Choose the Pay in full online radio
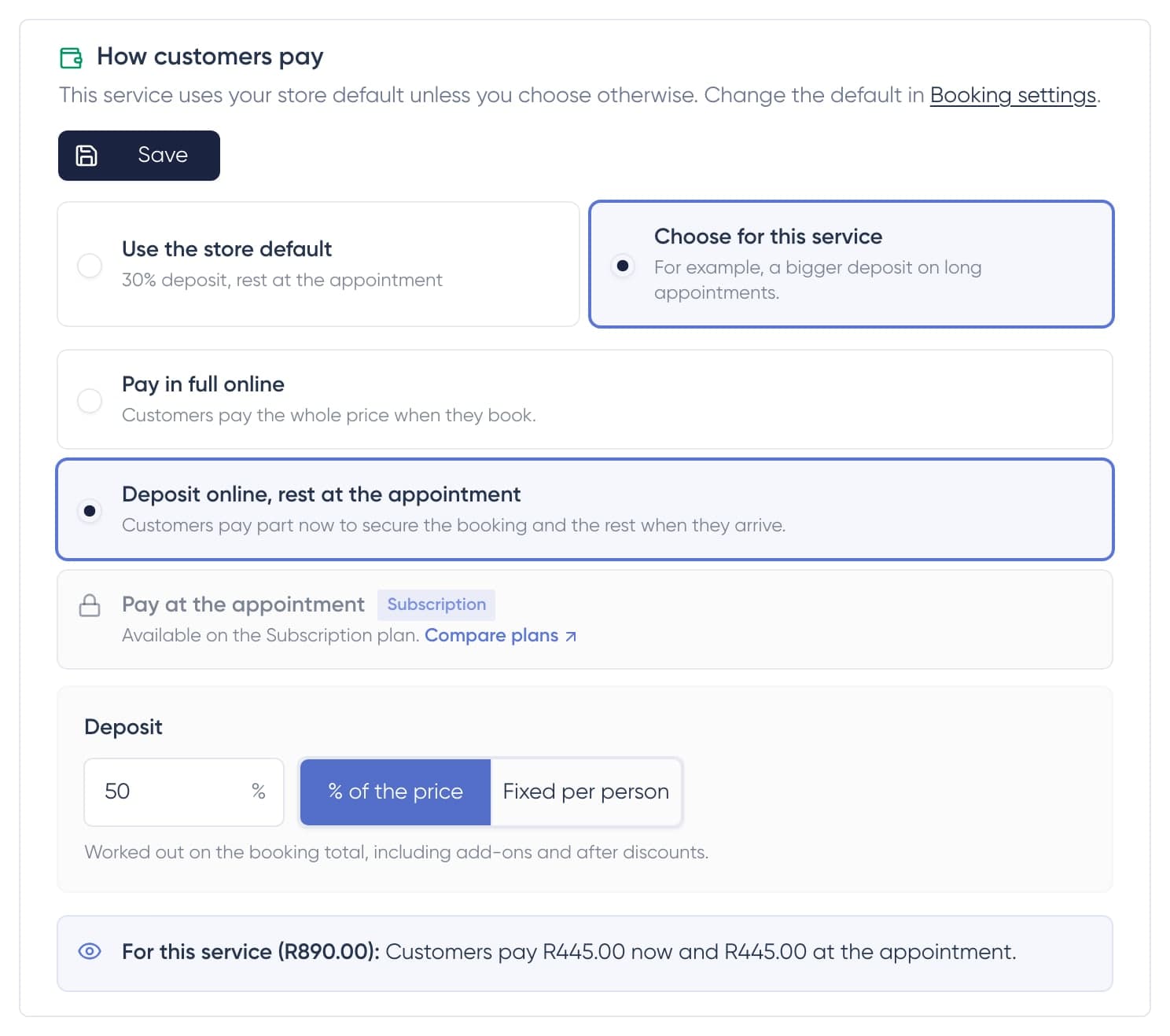 point(90,400)
